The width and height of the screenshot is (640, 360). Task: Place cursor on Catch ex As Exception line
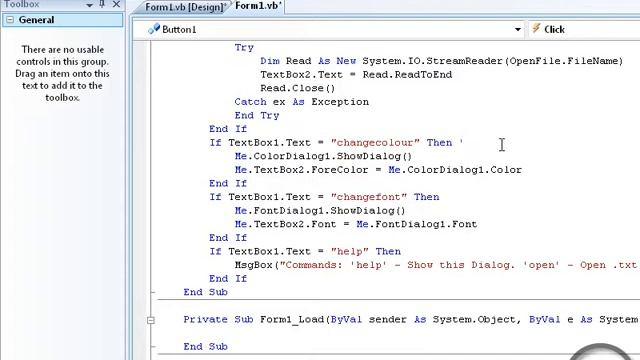click(302, 102)
